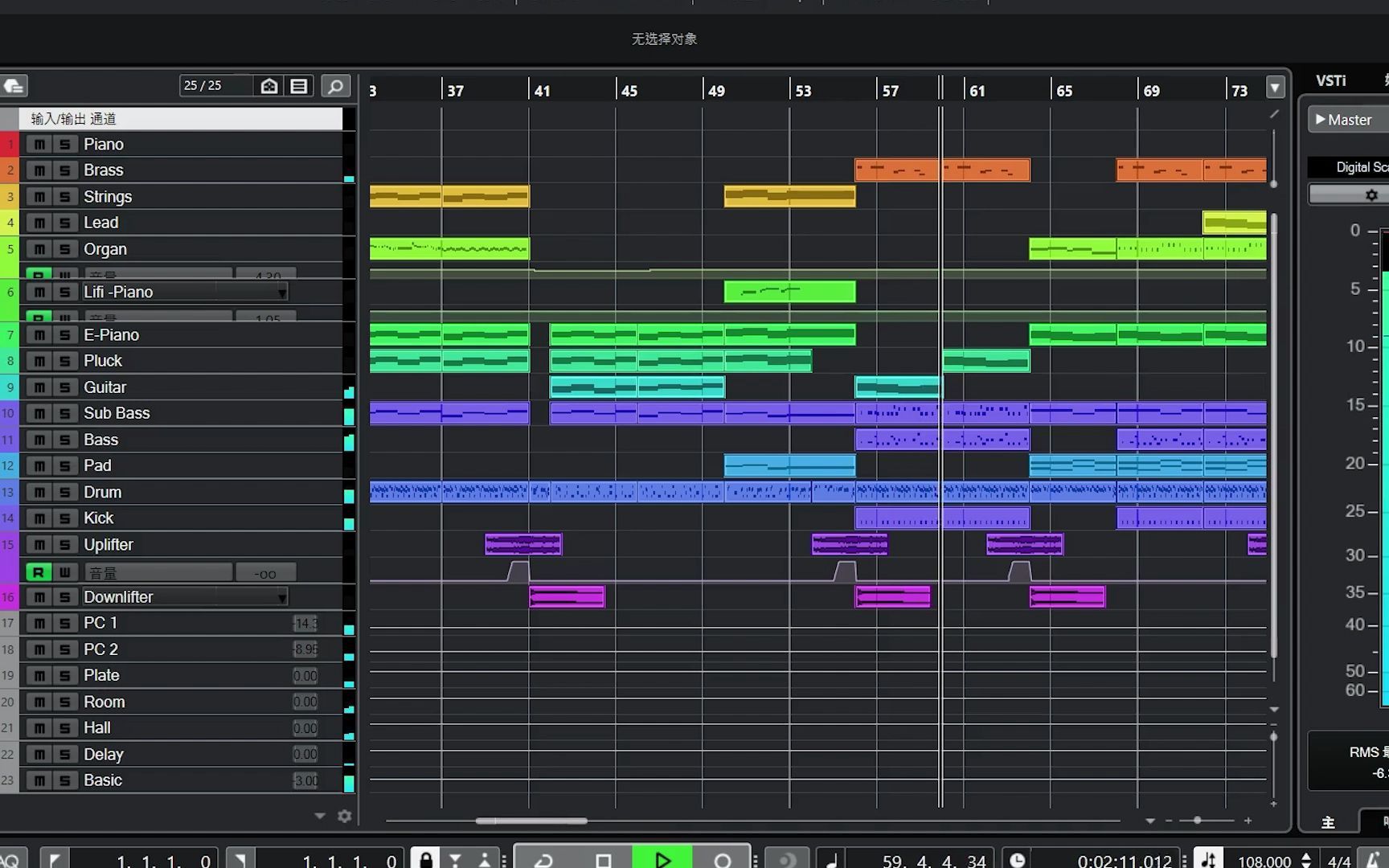This screenshot has width=1389, height=868.
Task: Mute the Piano track
Action: coord(39,144)
